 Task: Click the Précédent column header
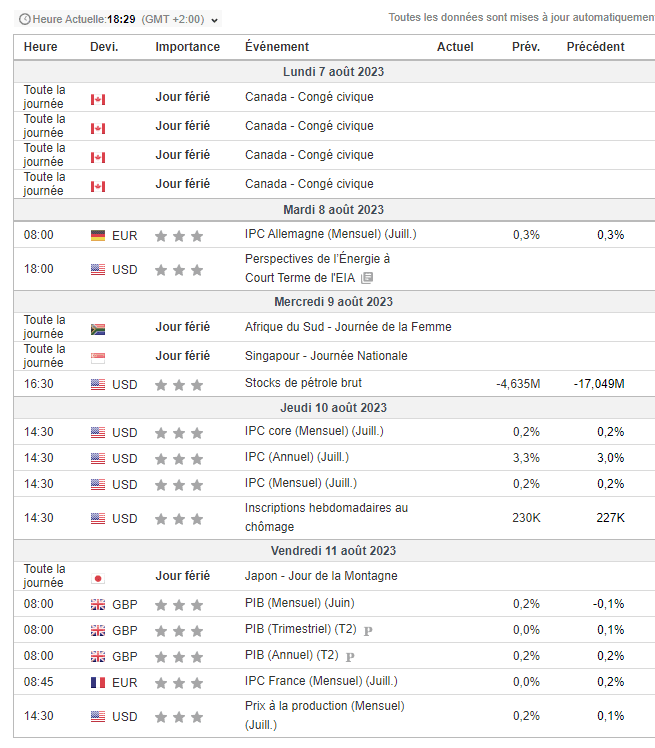(x=595, y=47)
